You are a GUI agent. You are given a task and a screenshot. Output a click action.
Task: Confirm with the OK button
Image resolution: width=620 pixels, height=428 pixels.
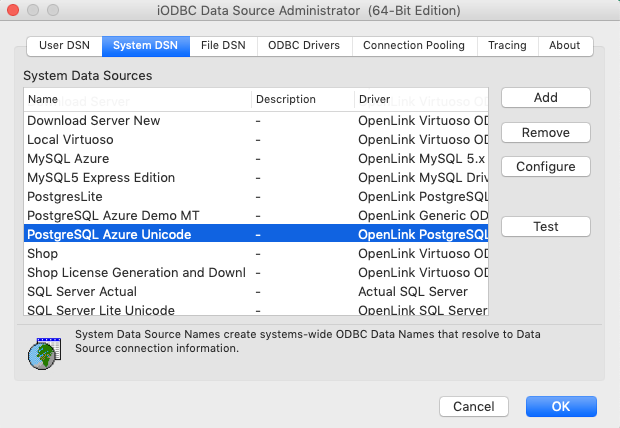pos(561,406)
